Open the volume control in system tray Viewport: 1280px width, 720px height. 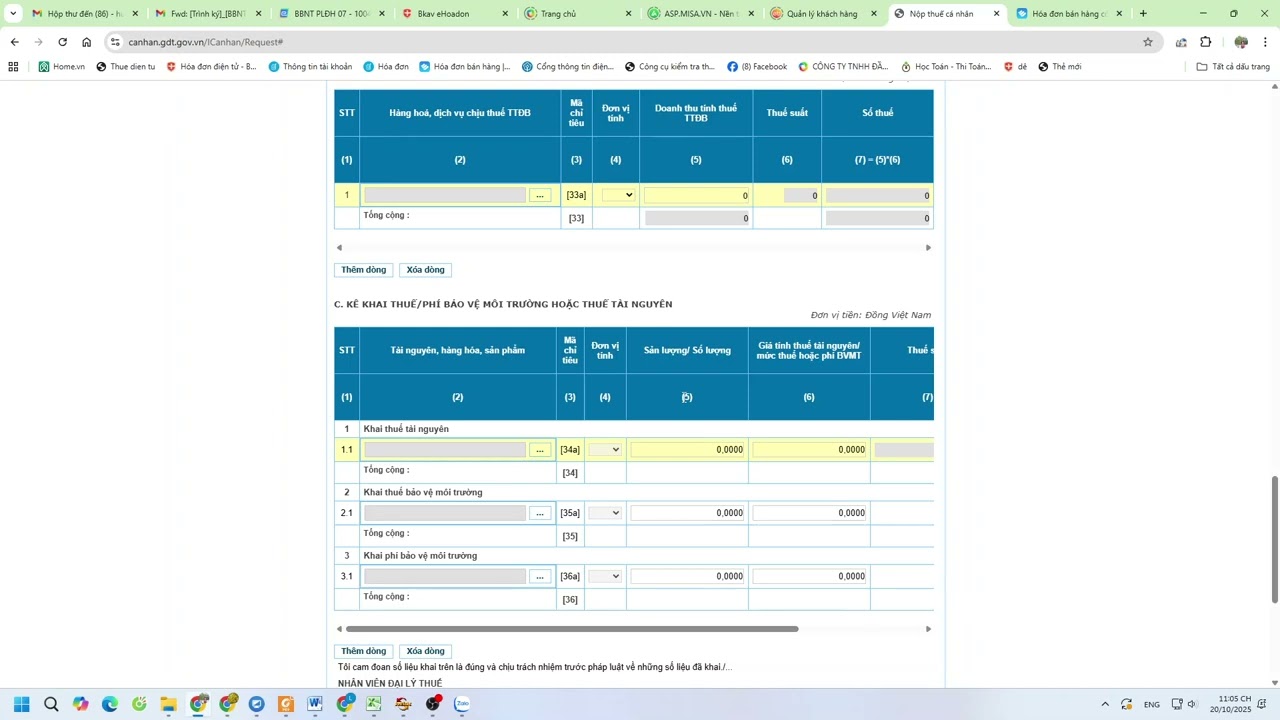pos(1192,704)
